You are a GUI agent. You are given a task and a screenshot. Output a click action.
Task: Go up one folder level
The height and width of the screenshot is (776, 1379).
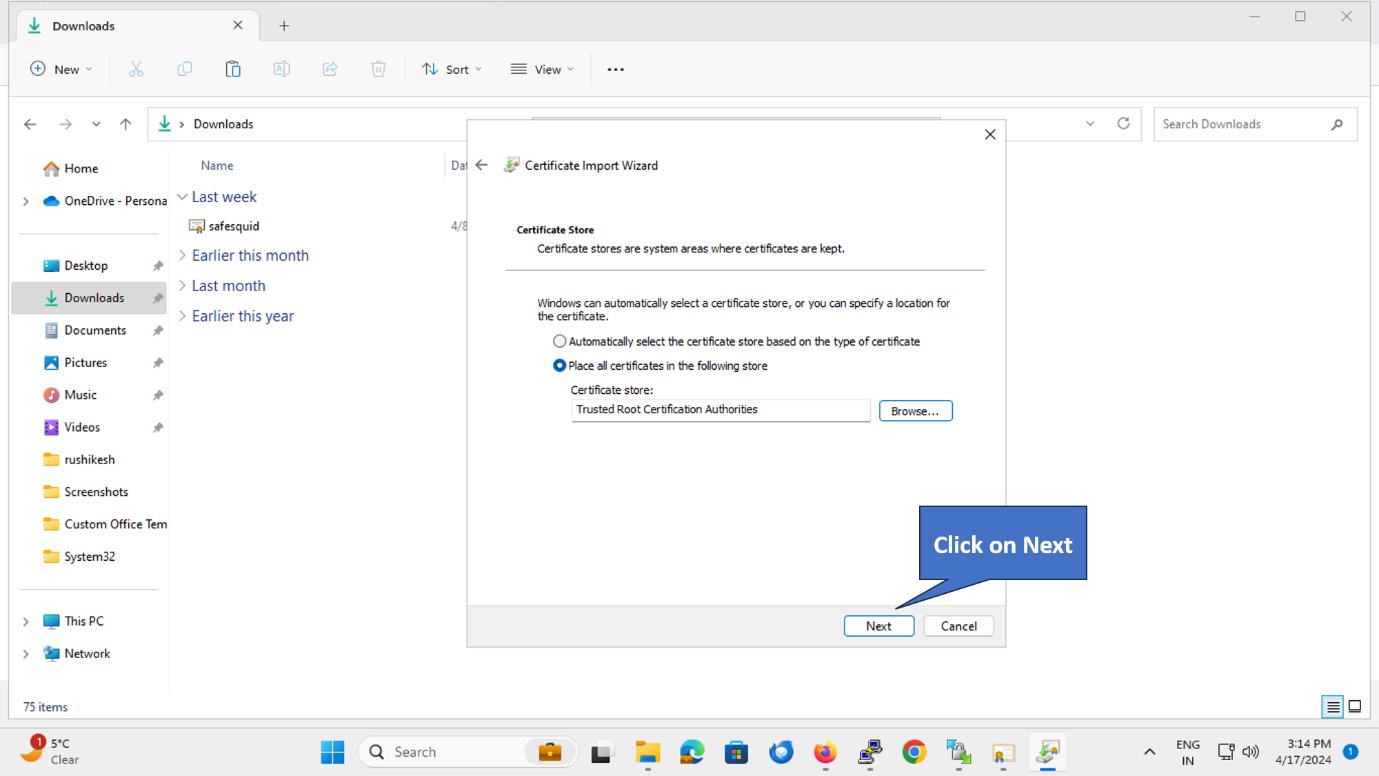pos(125,124)
